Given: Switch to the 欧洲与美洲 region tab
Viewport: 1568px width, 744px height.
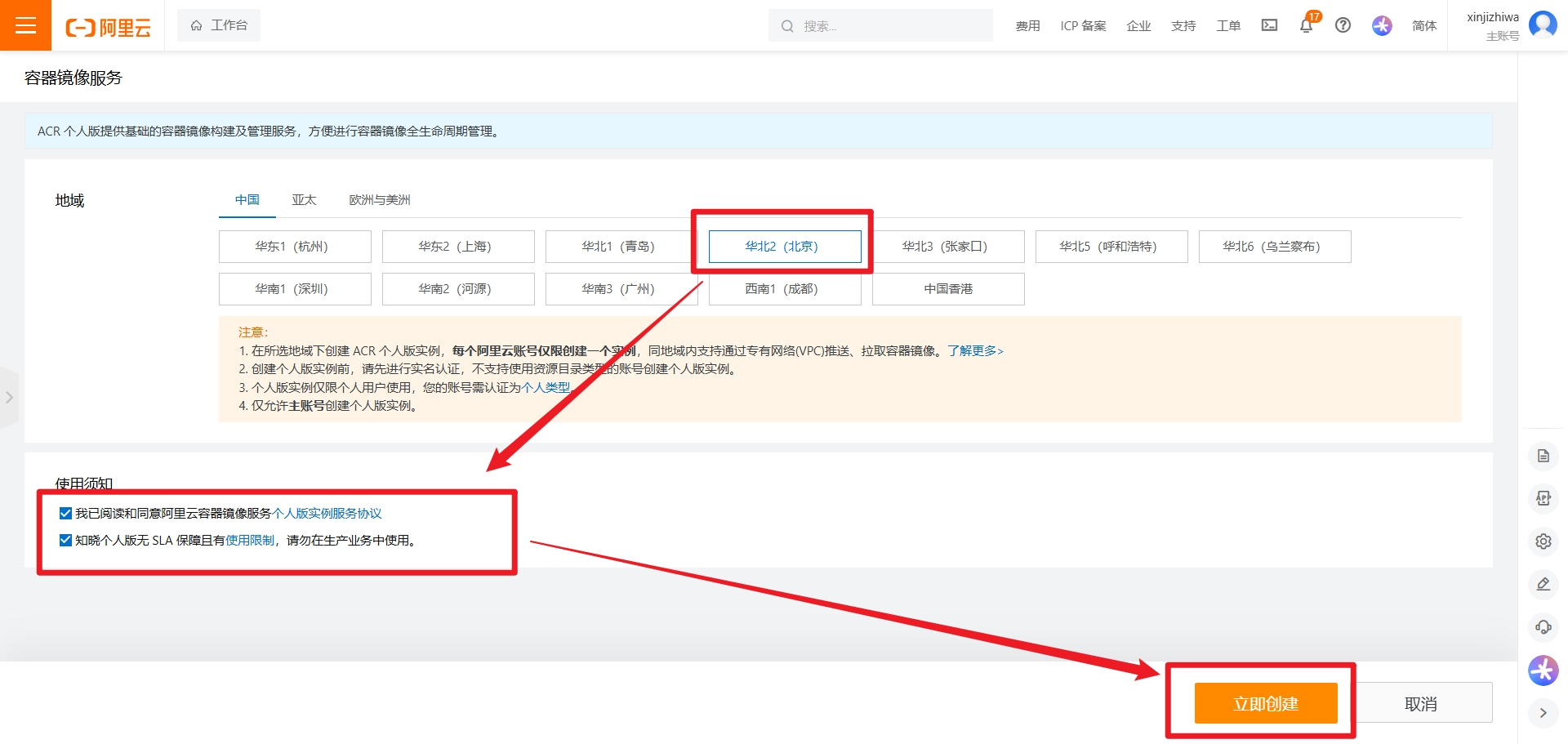Looking at the screenshot, I should (x=380, y=200).
